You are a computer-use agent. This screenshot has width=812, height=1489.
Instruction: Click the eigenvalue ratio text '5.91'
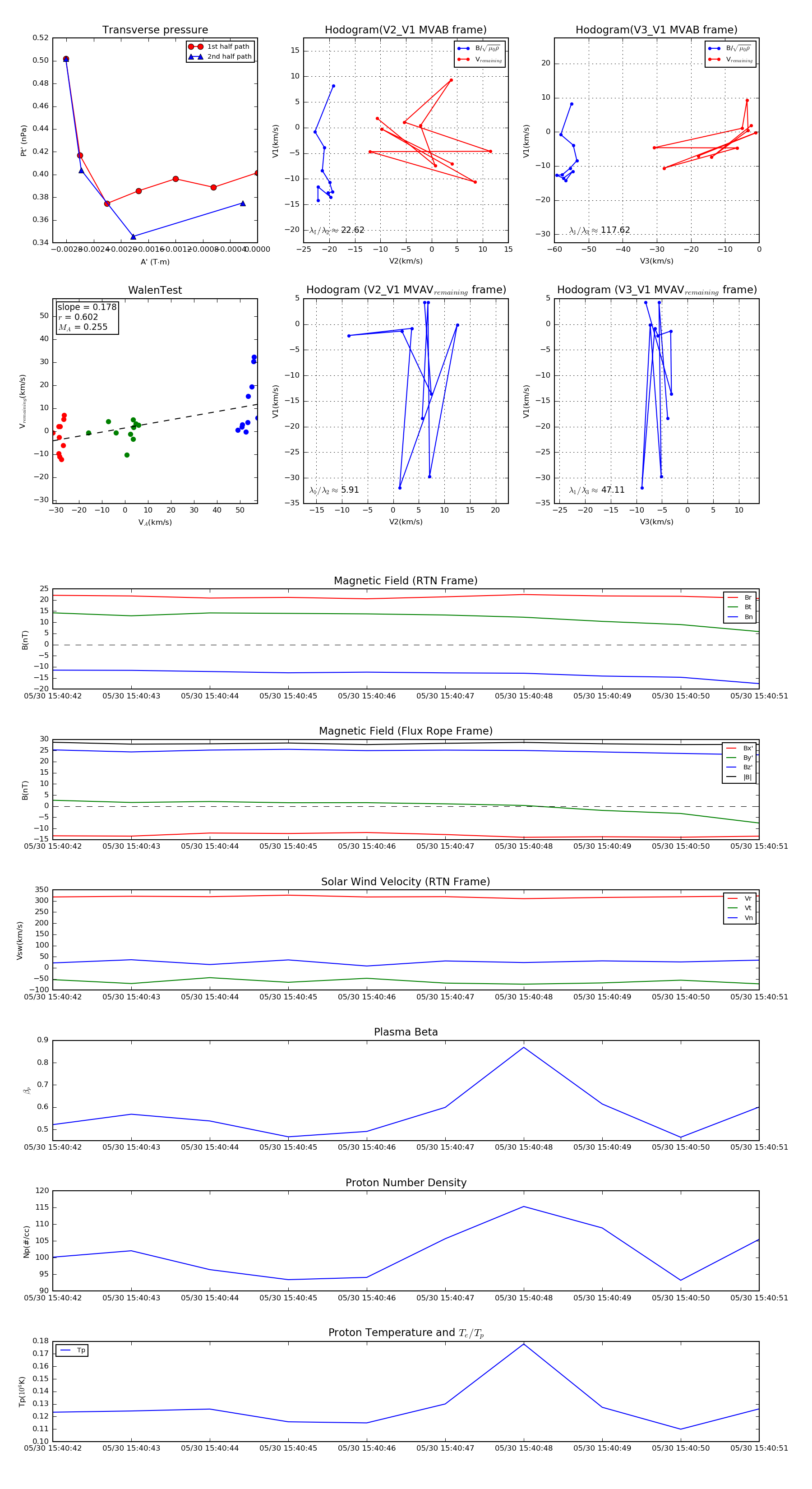pos(350,490)
